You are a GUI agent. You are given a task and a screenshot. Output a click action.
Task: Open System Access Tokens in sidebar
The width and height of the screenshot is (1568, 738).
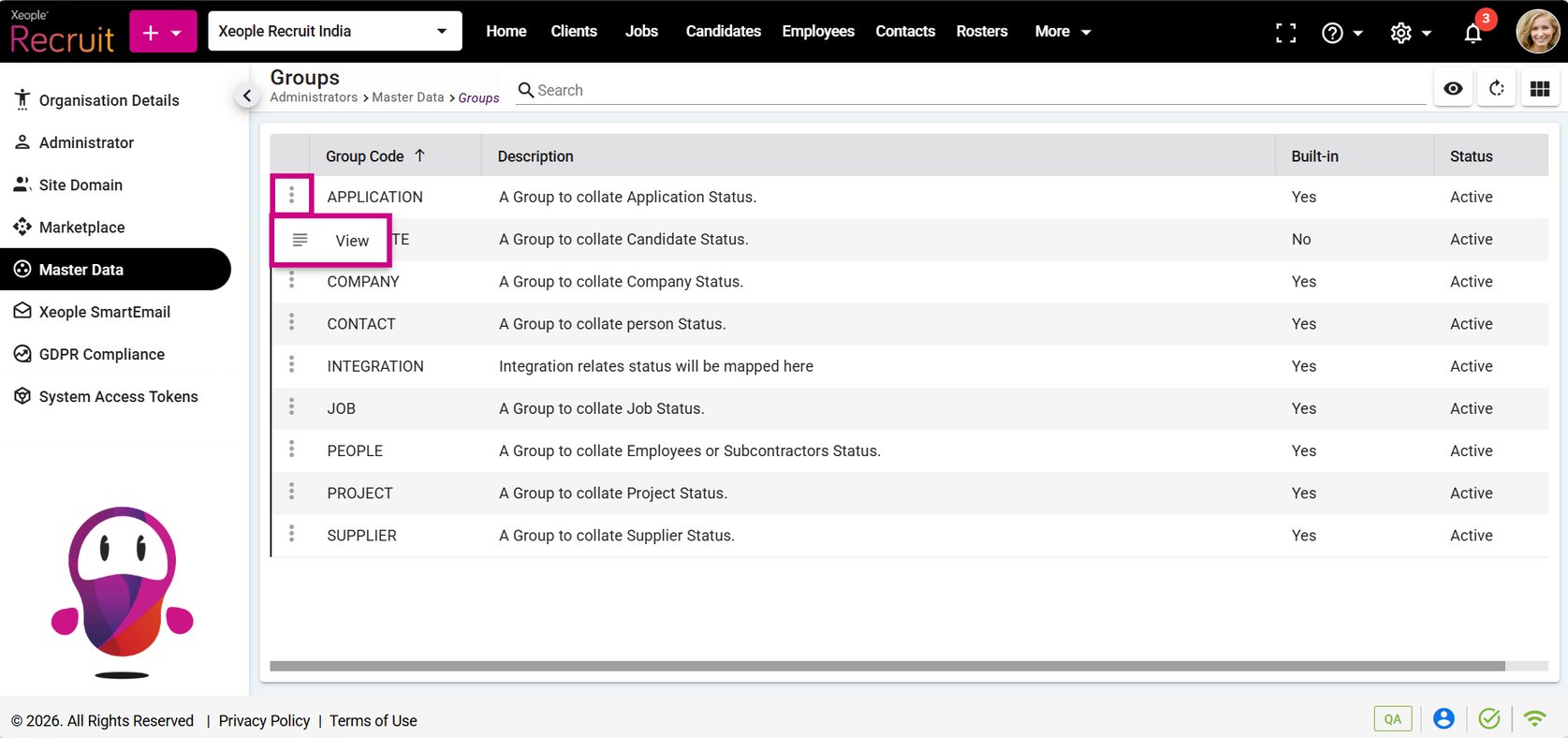(116, 396)
